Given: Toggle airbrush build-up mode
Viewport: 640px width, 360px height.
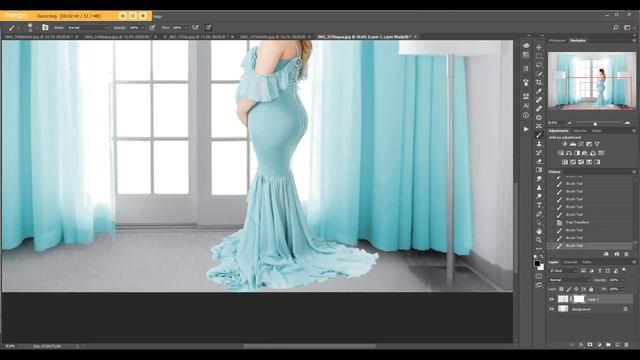Looking at the screenshot, I should [196, 28].
